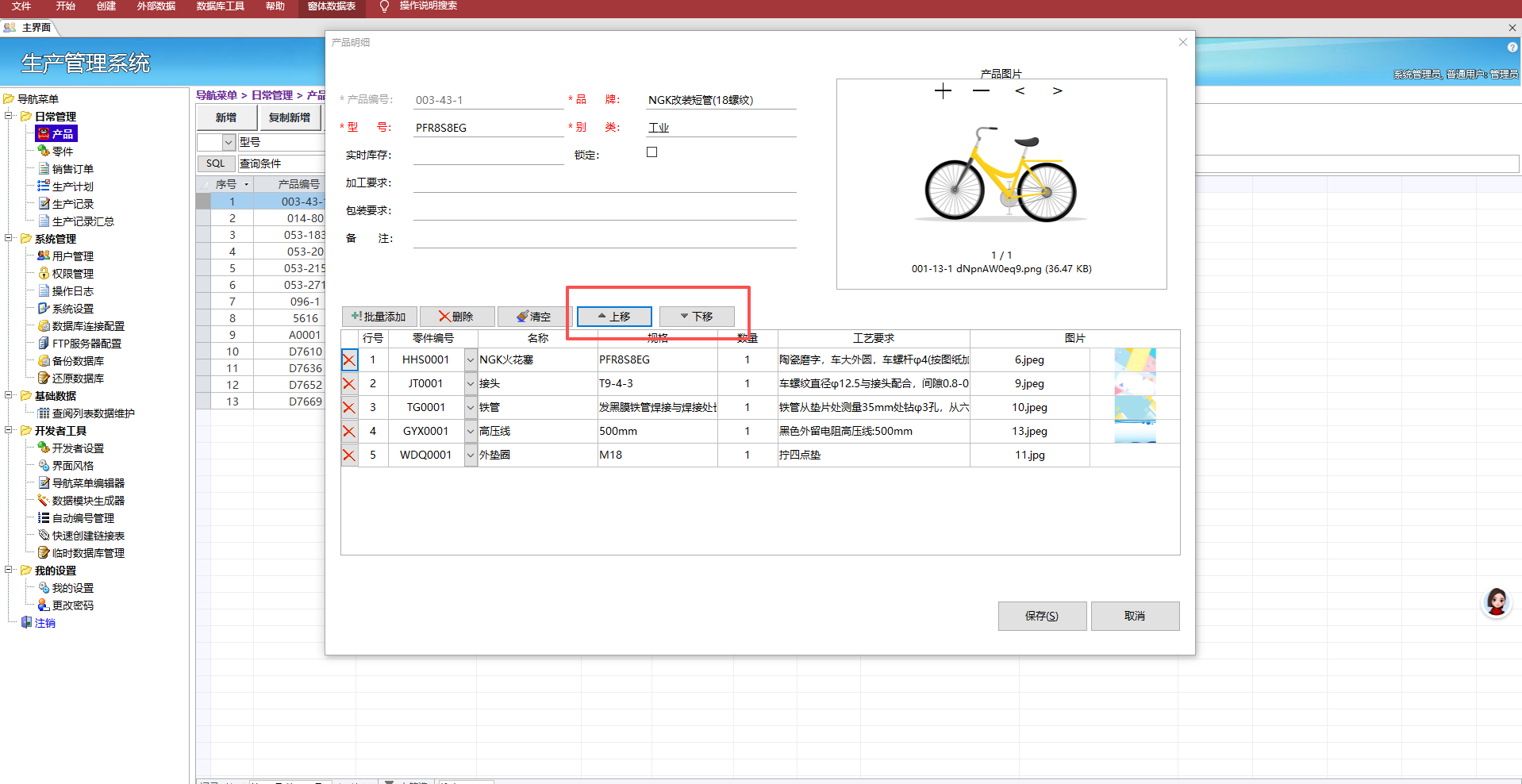The image size is (1522, 784).
Task: Move the row up with 上移
Action: 614,317
